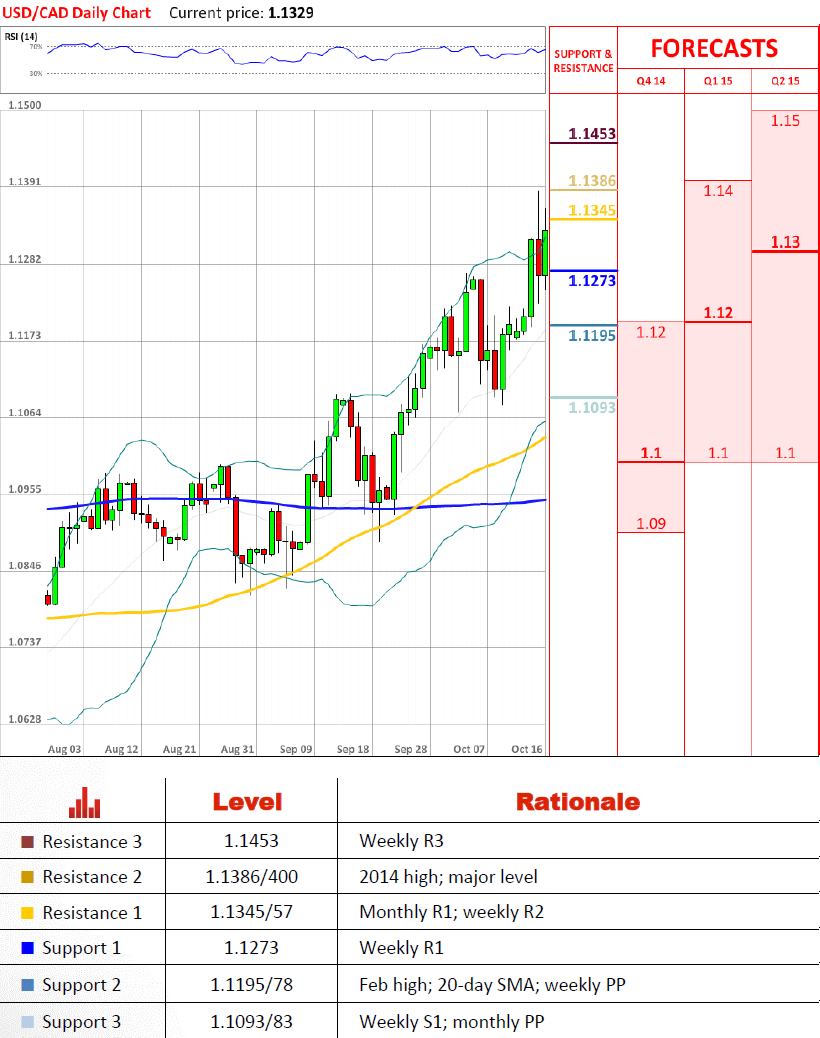Screen dimensions: 820x1038
Task: Click the 1.1273 cell in Level column
Action: coord(251,948)
